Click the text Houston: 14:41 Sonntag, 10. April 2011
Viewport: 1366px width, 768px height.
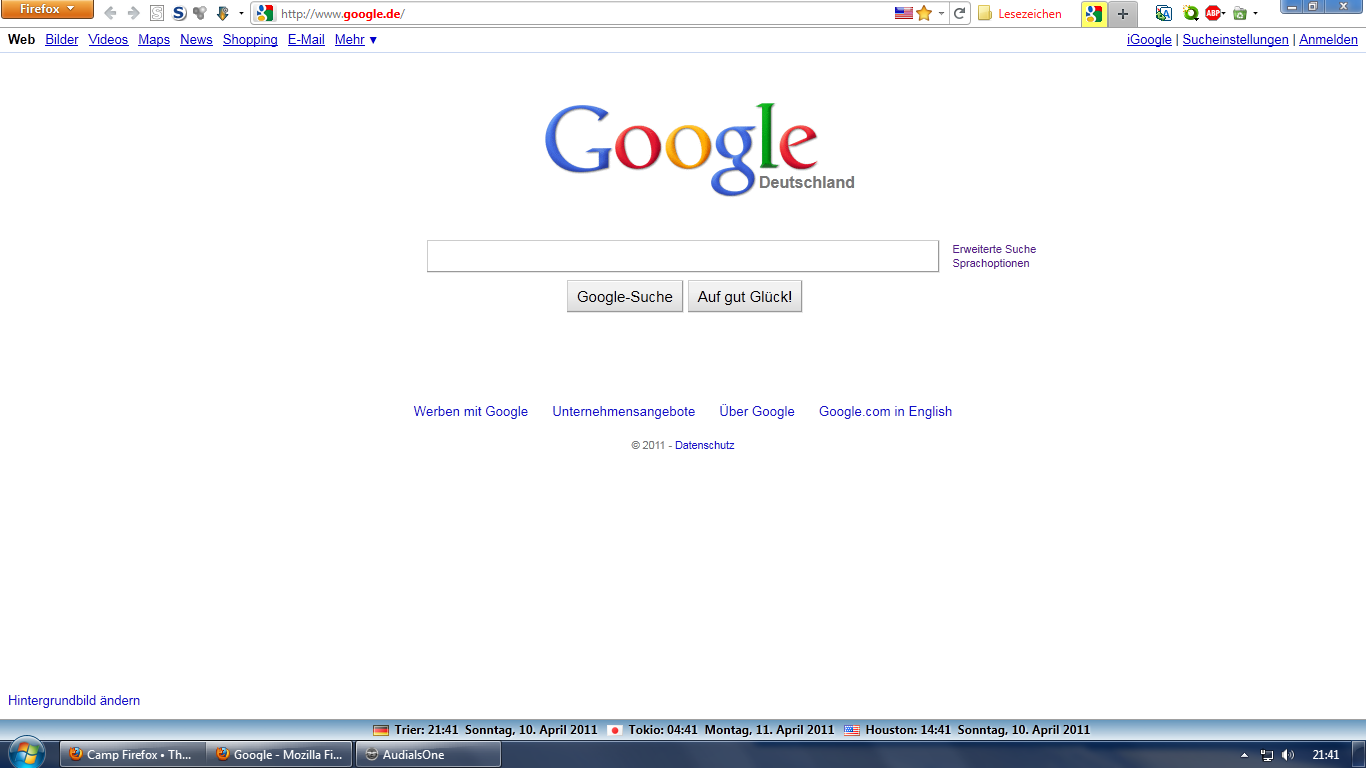[978, 730]
